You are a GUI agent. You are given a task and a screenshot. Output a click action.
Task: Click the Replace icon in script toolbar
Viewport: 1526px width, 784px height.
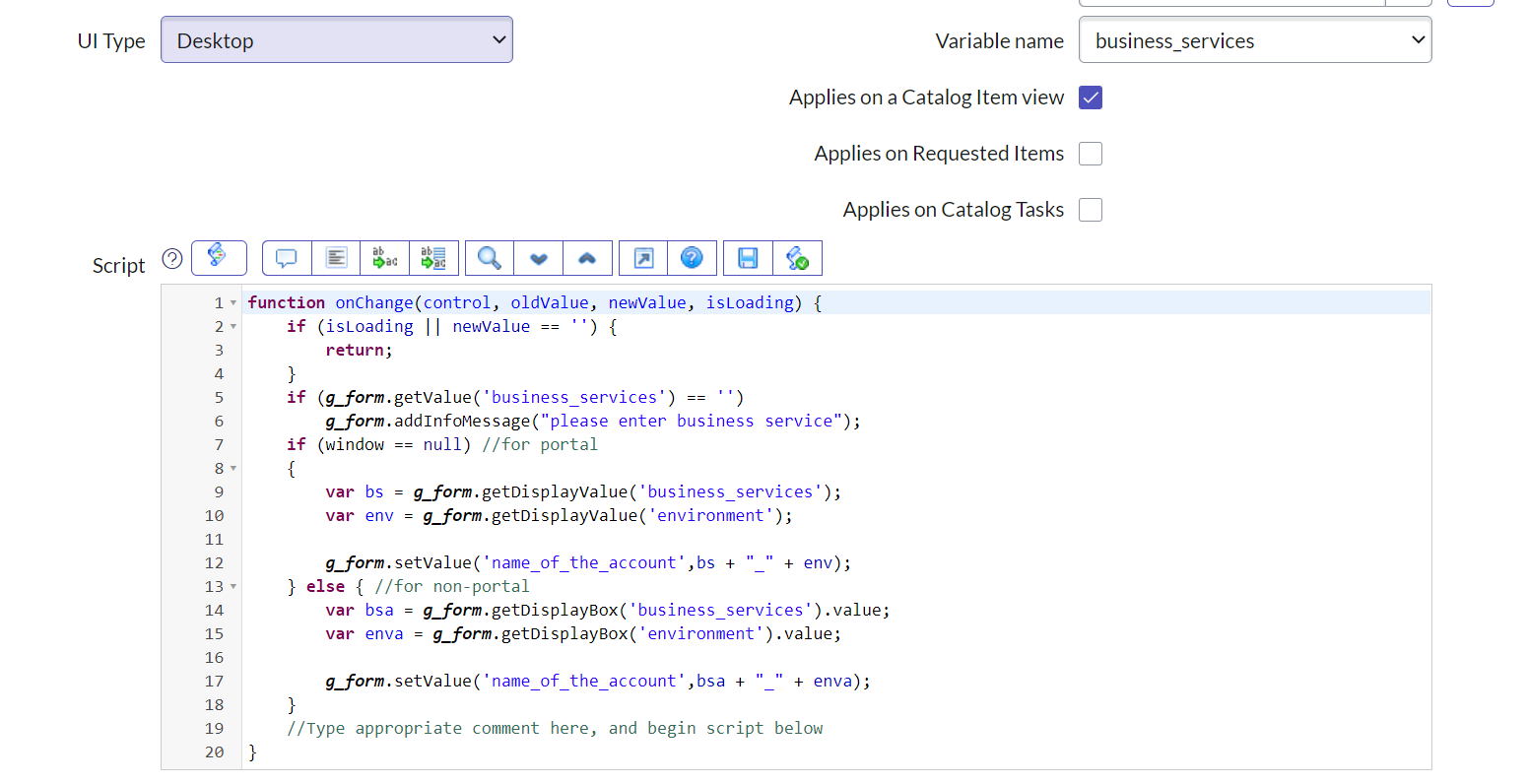pos(385,258)
